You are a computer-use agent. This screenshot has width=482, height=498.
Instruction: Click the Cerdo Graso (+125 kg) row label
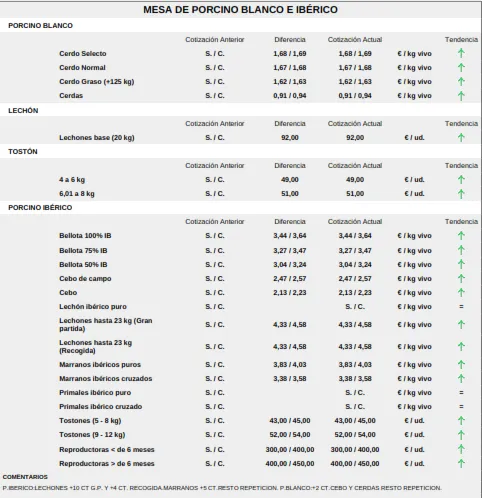point(97,82)
